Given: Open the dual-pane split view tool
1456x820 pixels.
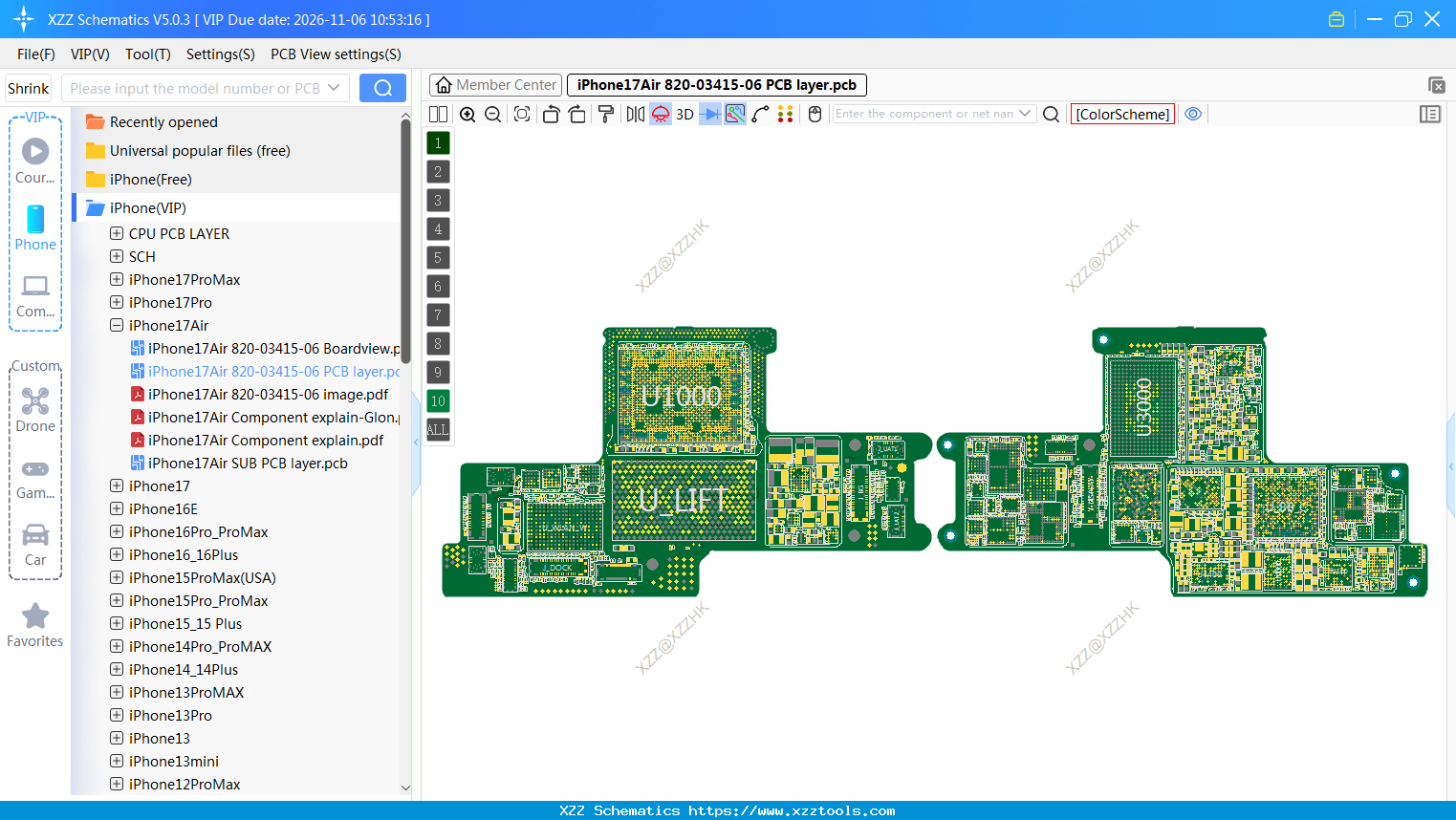Looking at the screenshot, I should 437,114.
